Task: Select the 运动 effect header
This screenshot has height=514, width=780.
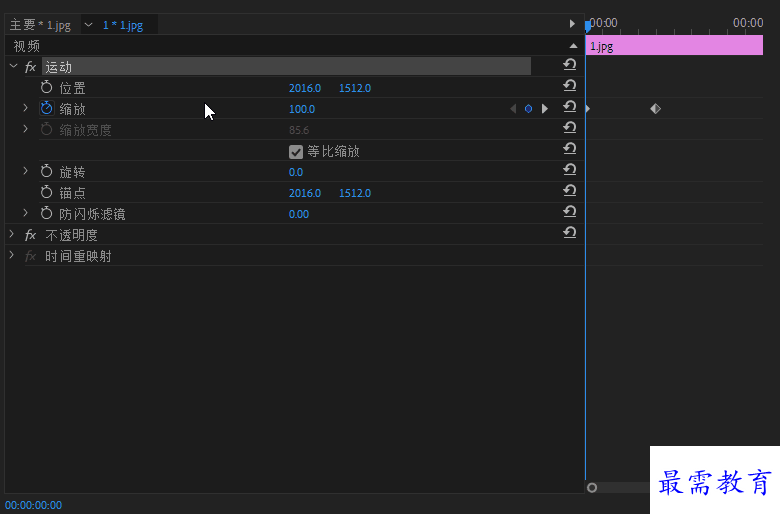Action: click(286, 67)
